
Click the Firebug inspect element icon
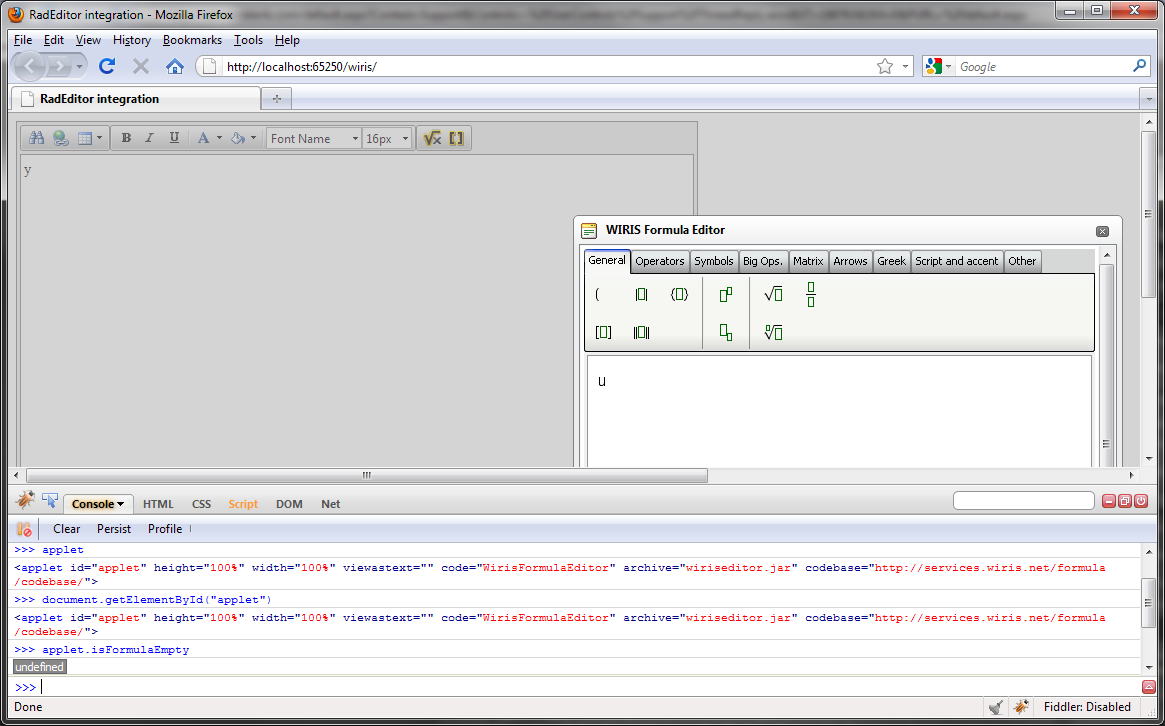coord(50,500)
